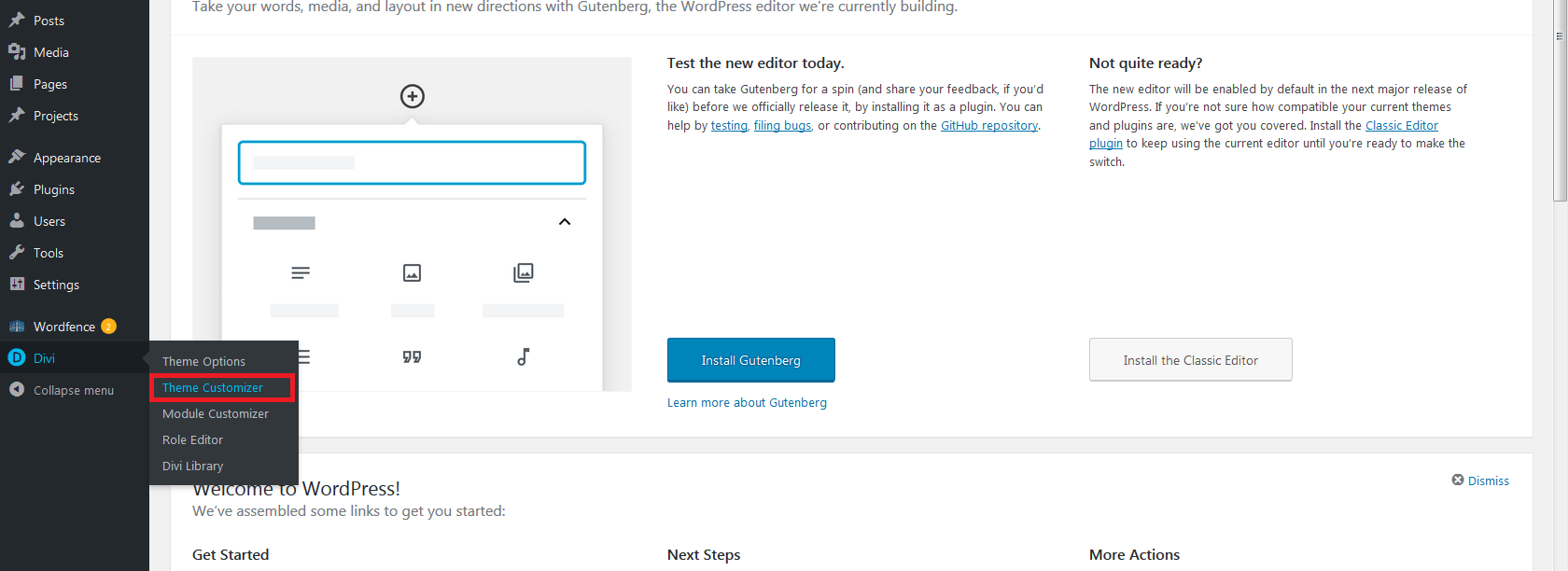The image size is (1568, 571).
Task: Click the Wordfence shield icon
Action: click(17, 327)
